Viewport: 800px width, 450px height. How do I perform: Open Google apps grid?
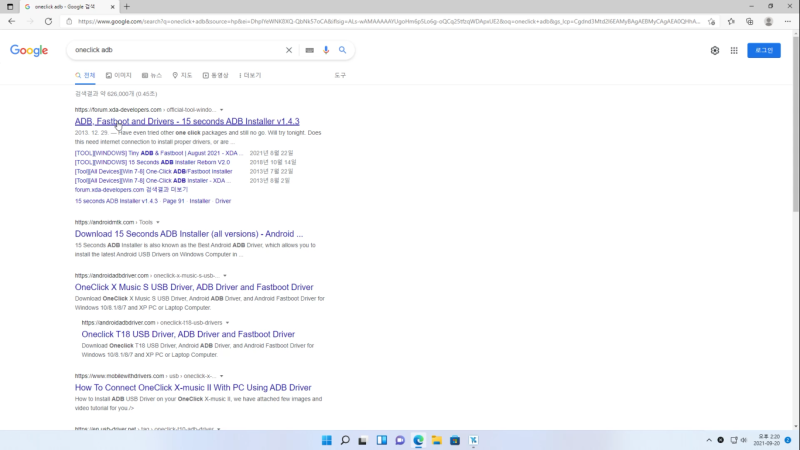tap(734, 51)
